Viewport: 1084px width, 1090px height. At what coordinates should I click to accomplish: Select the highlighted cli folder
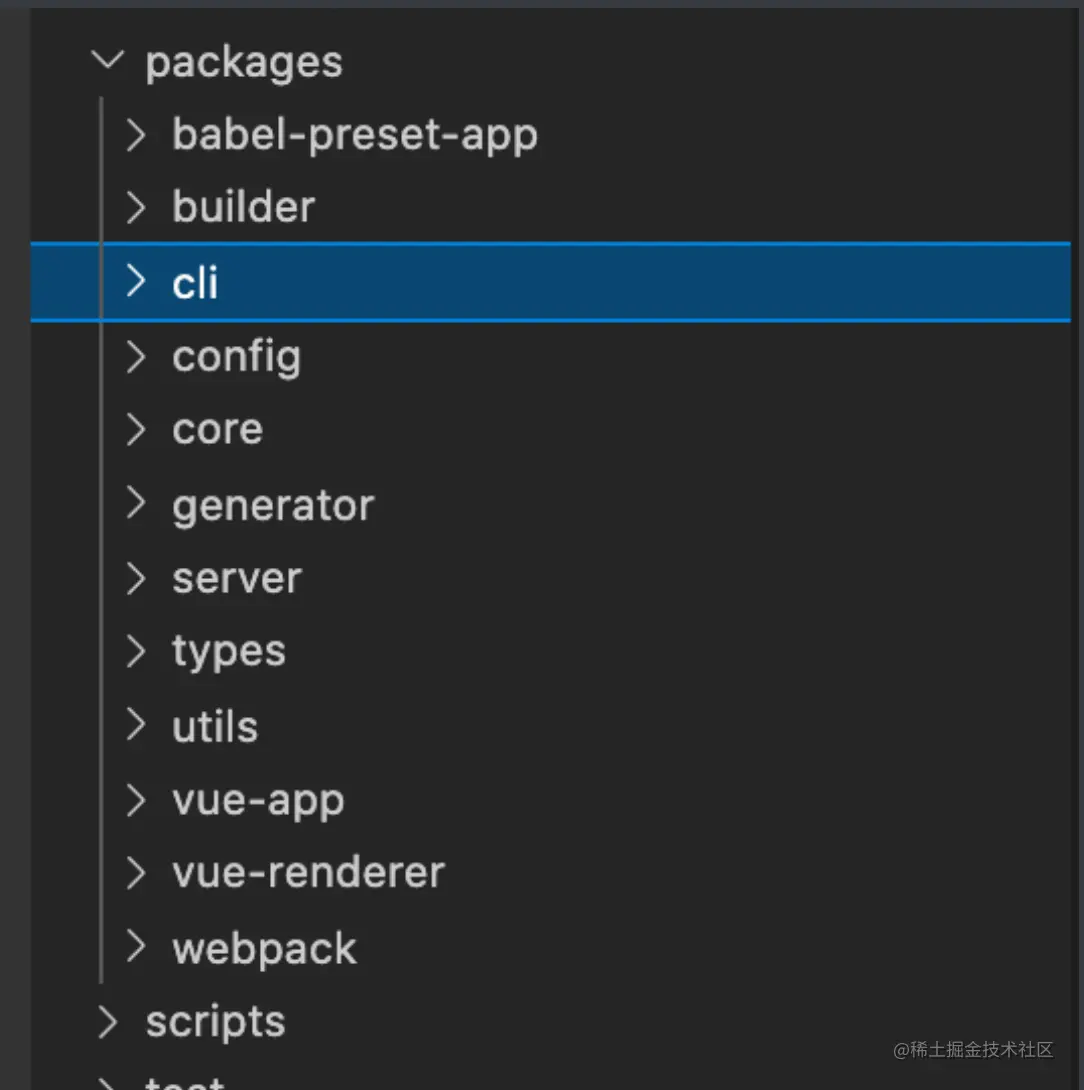tap(551, 282)
